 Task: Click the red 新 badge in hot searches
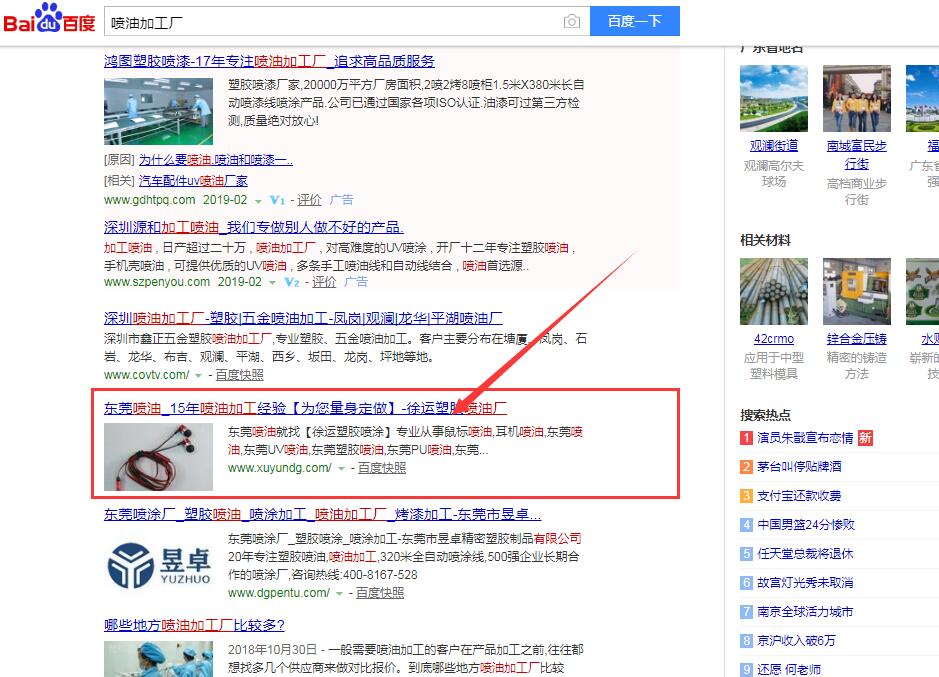pyautogui.click(x=865, y=438)
